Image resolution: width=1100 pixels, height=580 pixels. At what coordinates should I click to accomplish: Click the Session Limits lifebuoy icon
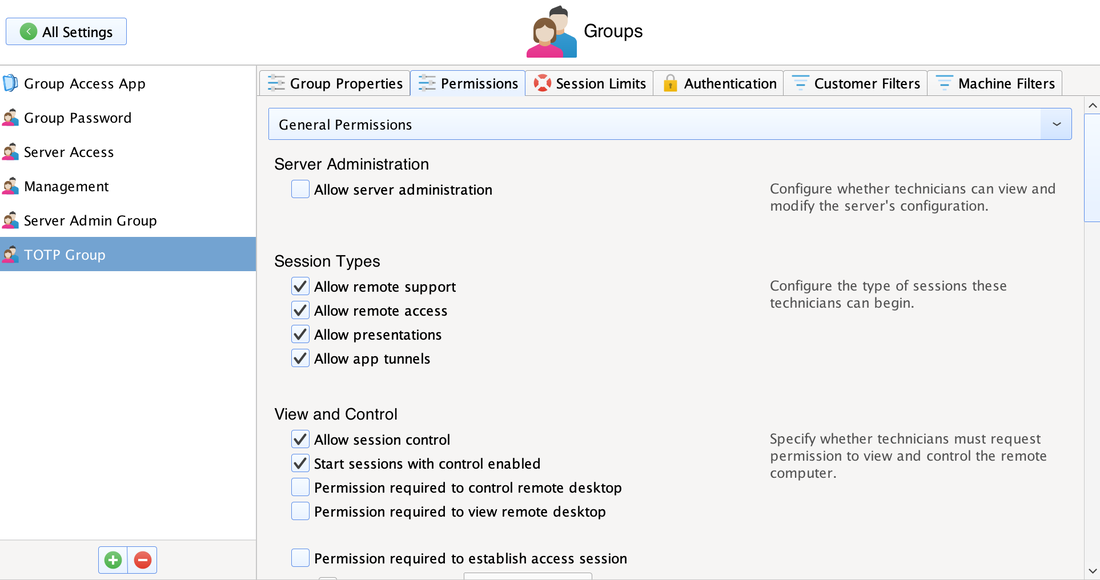click(x=542, y=83)
